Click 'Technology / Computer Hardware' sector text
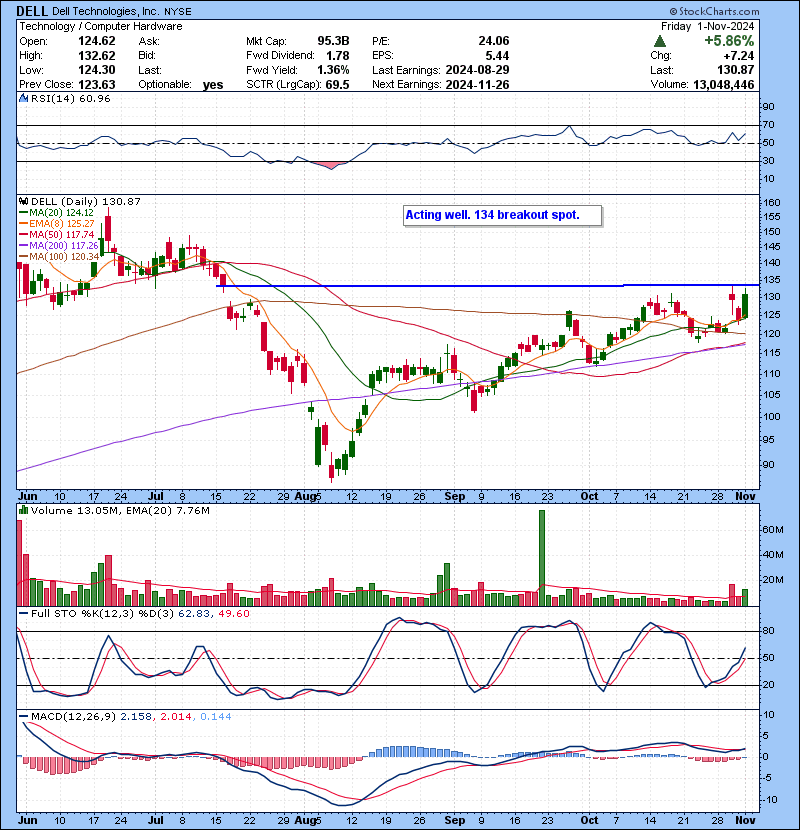Image resolution: width=800 pixels, height=830 pixels. 101,26
